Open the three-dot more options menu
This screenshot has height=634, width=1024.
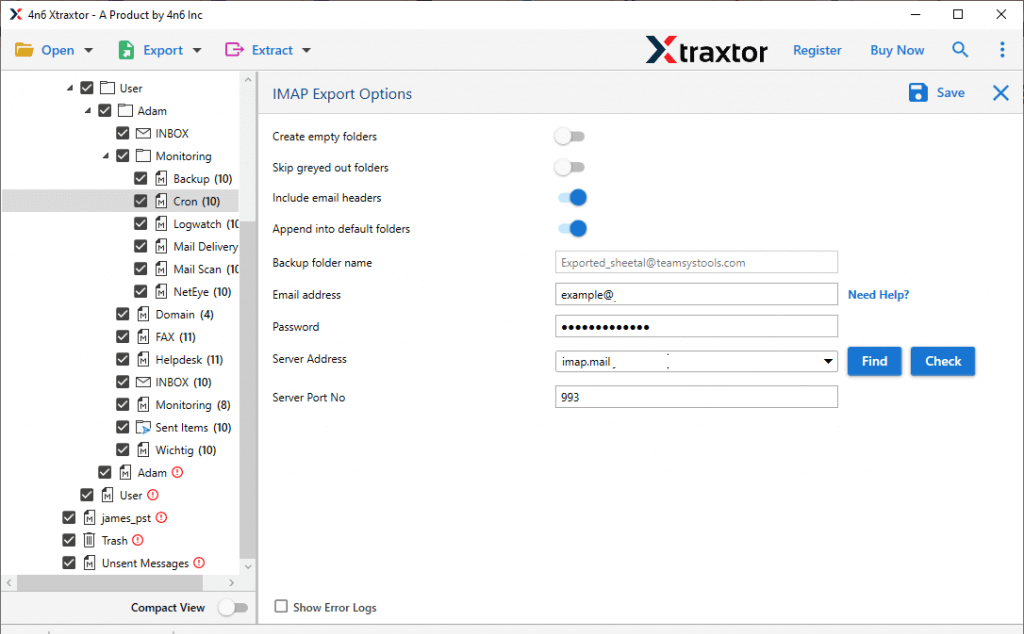tap(1002, 50)
